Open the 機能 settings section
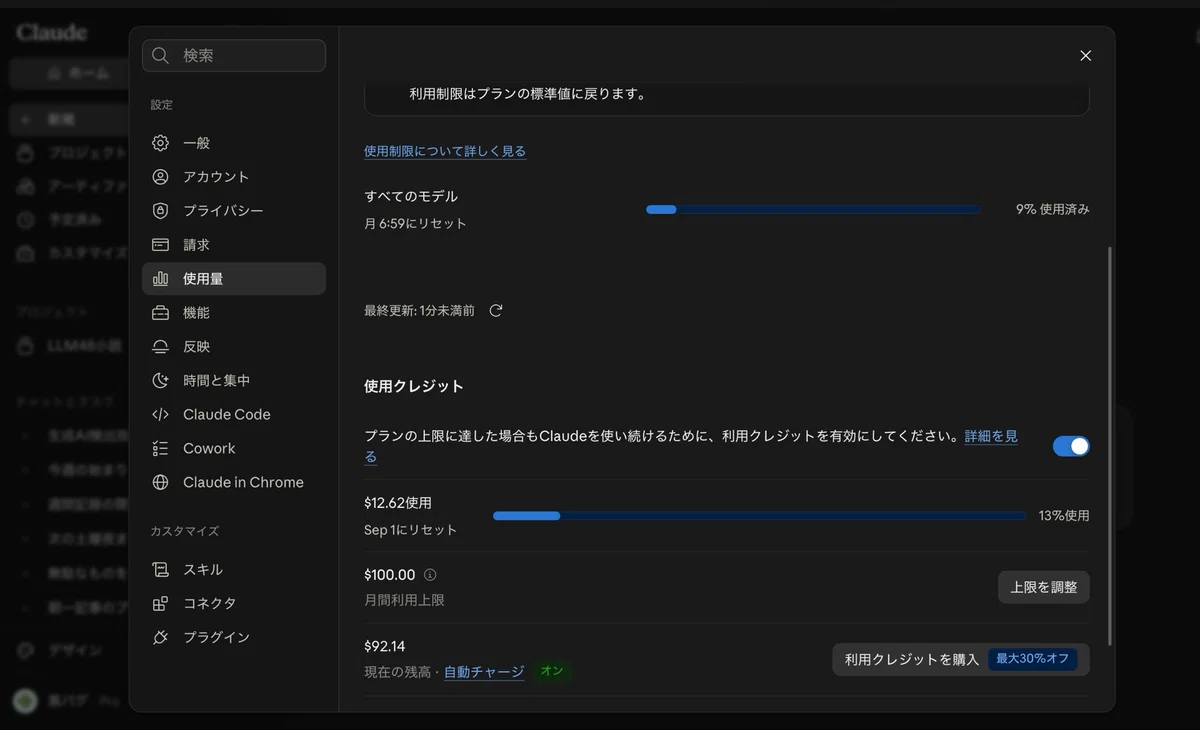 point(234,313)
